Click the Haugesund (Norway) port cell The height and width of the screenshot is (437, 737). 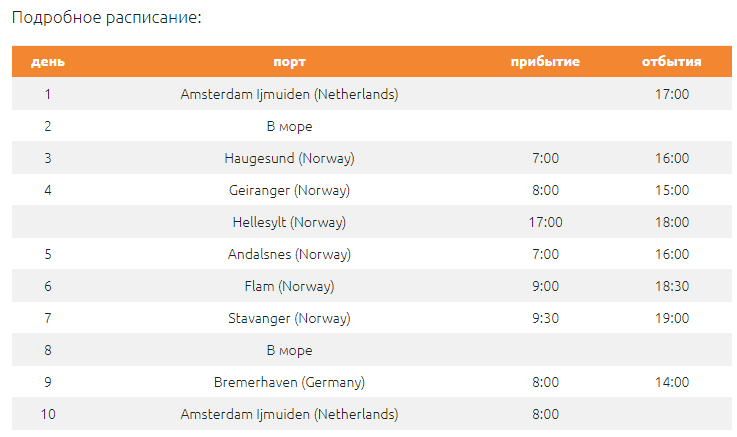tap(290, 158)
